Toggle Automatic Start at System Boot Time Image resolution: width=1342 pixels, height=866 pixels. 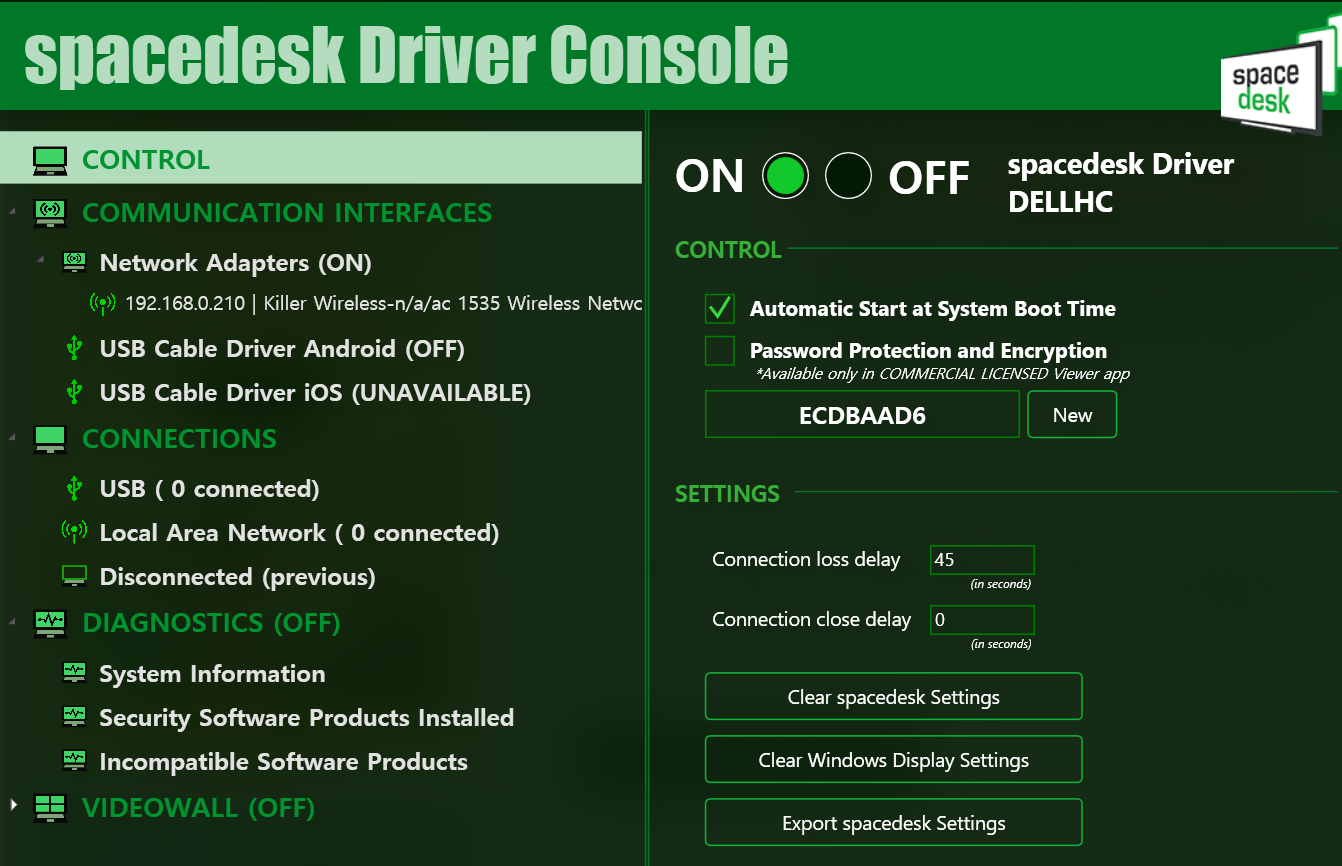(x=720, y=309)
